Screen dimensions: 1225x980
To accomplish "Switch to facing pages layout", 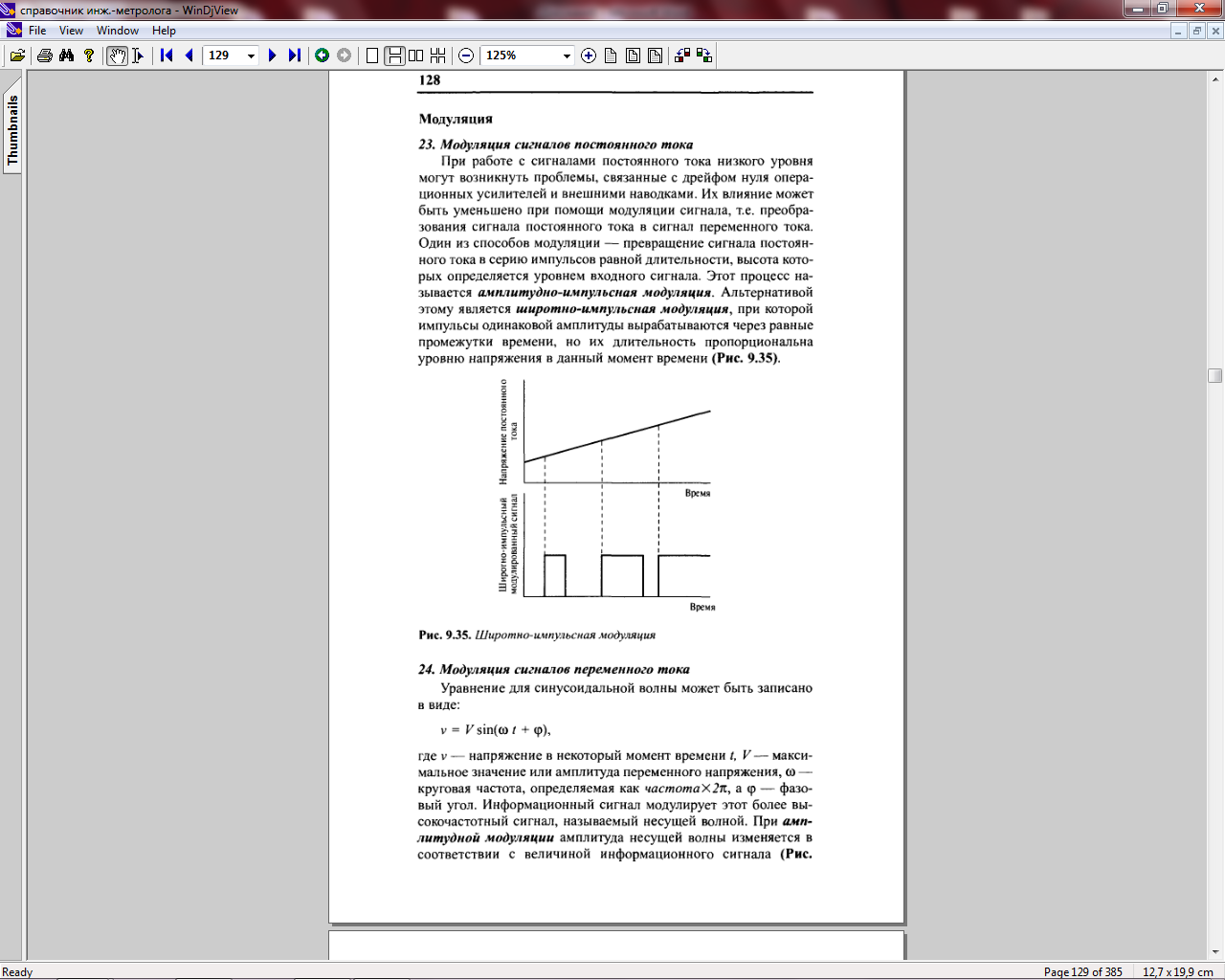I will [x=416, y=56].
